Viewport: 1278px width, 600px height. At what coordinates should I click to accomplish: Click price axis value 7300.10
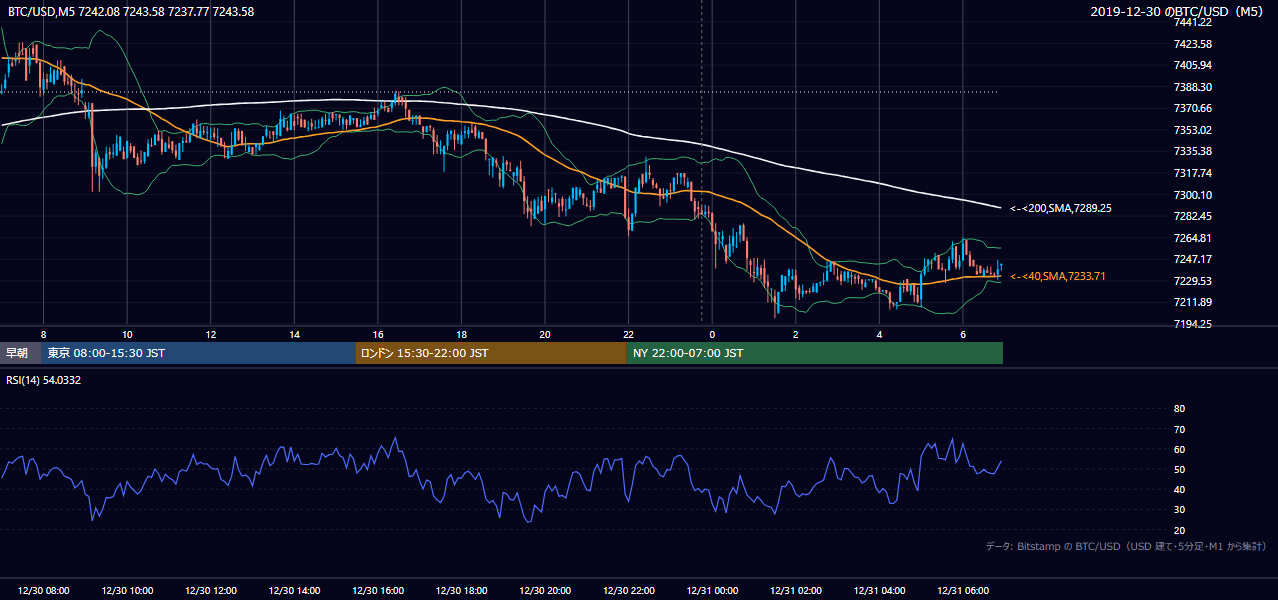[1193, 195]
